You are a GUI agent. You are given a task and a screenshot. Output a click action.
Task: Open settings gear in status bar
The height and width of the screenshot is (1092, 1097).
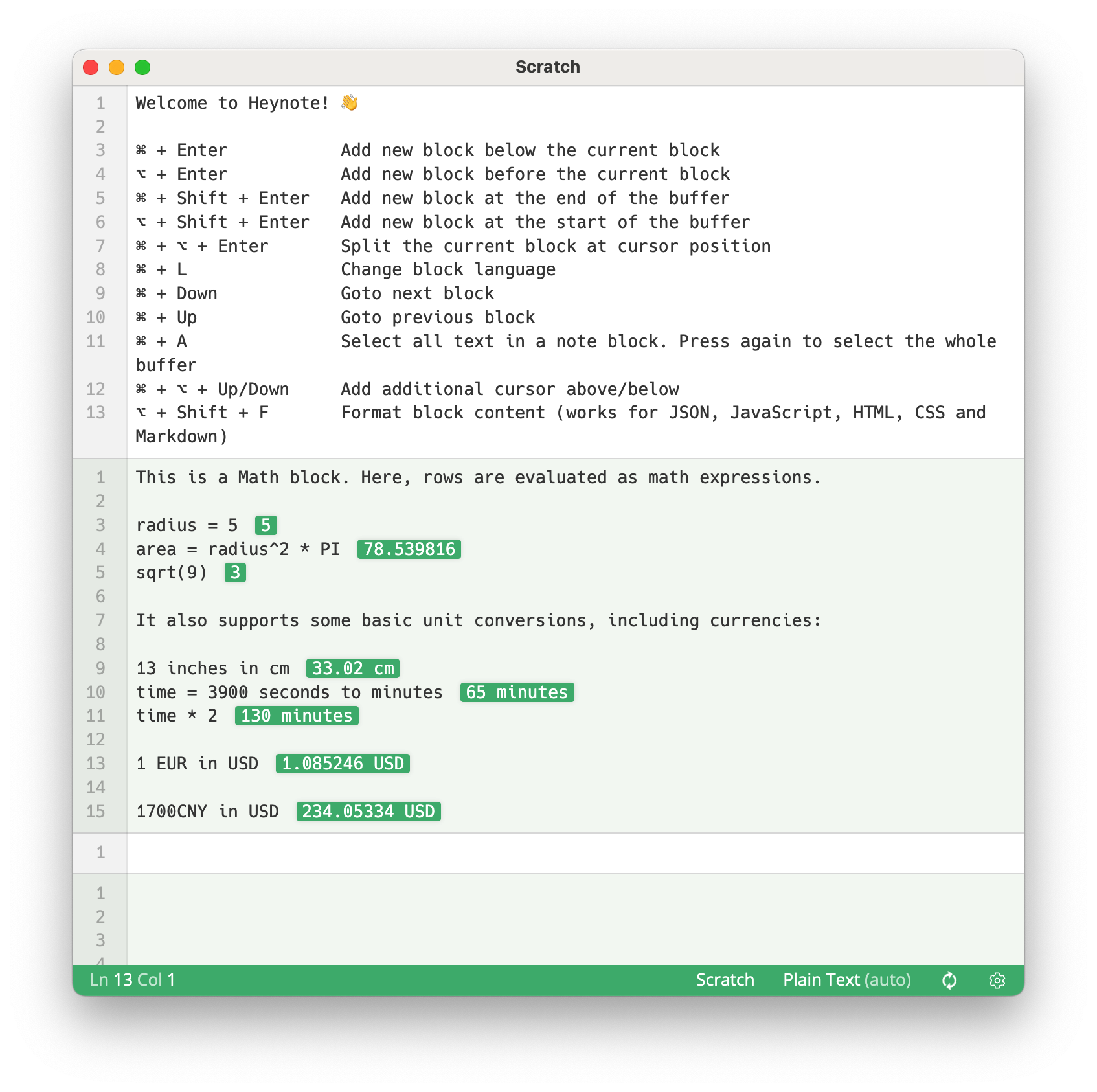coord(997,980)
